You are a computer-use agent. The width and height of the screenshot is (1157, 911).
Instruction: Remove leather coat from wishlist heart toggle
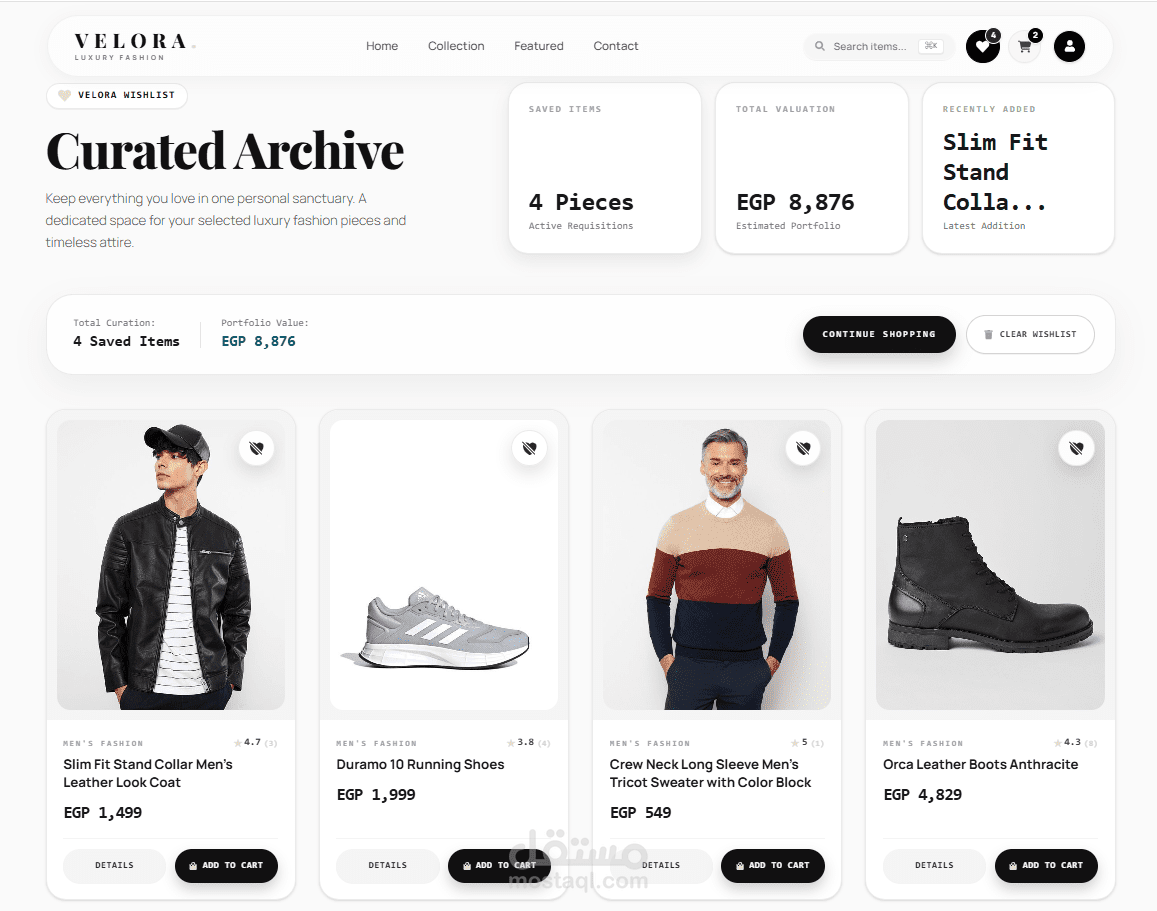pos(257,448)
